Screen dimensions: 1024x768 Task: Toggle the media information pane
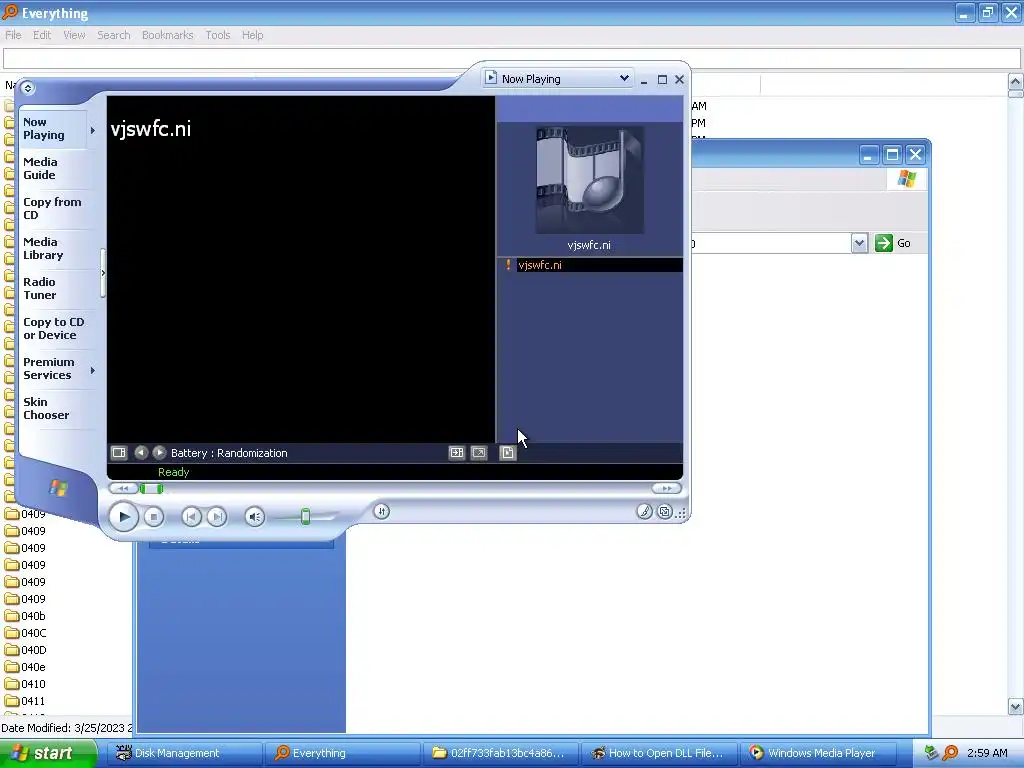pos(507,453)
